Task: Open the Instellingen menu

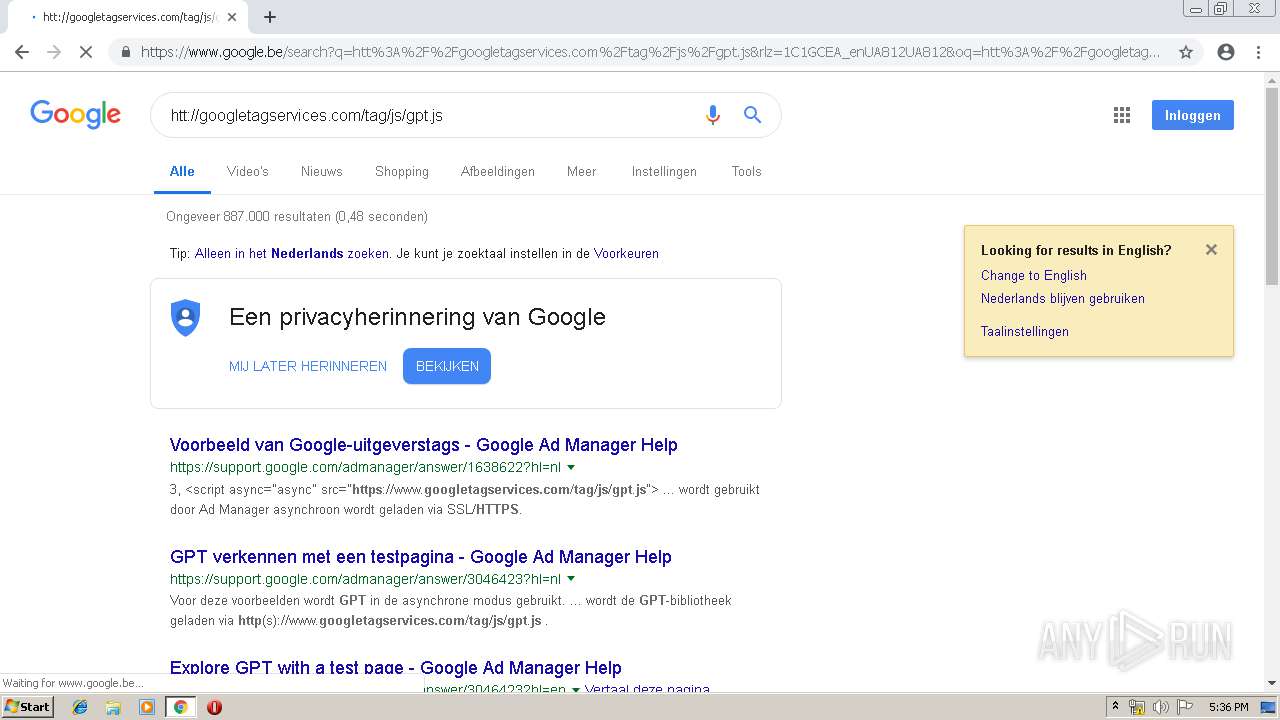Action: coord(664,171)
